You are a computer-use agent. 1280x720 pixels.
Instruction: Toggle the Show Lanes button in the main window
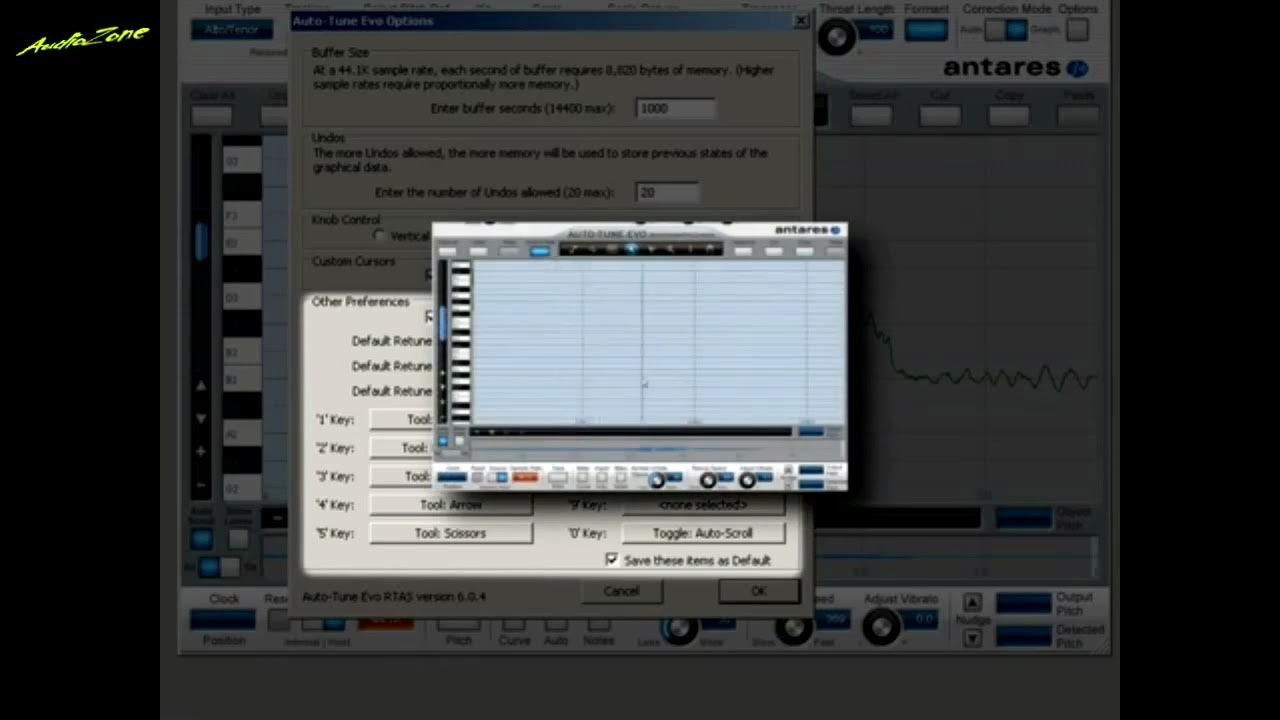tap(238, 539)
